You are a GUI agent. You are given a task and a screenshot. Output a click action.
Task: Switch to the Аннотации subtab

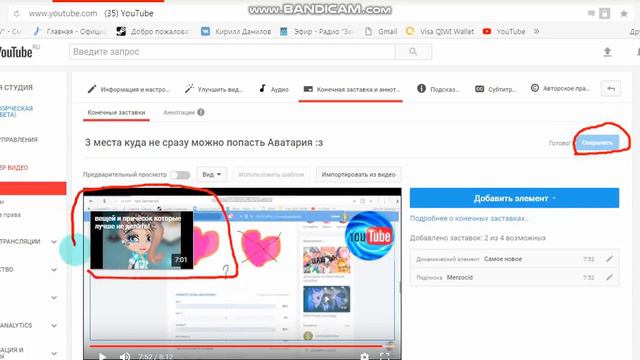coord(179,112)
